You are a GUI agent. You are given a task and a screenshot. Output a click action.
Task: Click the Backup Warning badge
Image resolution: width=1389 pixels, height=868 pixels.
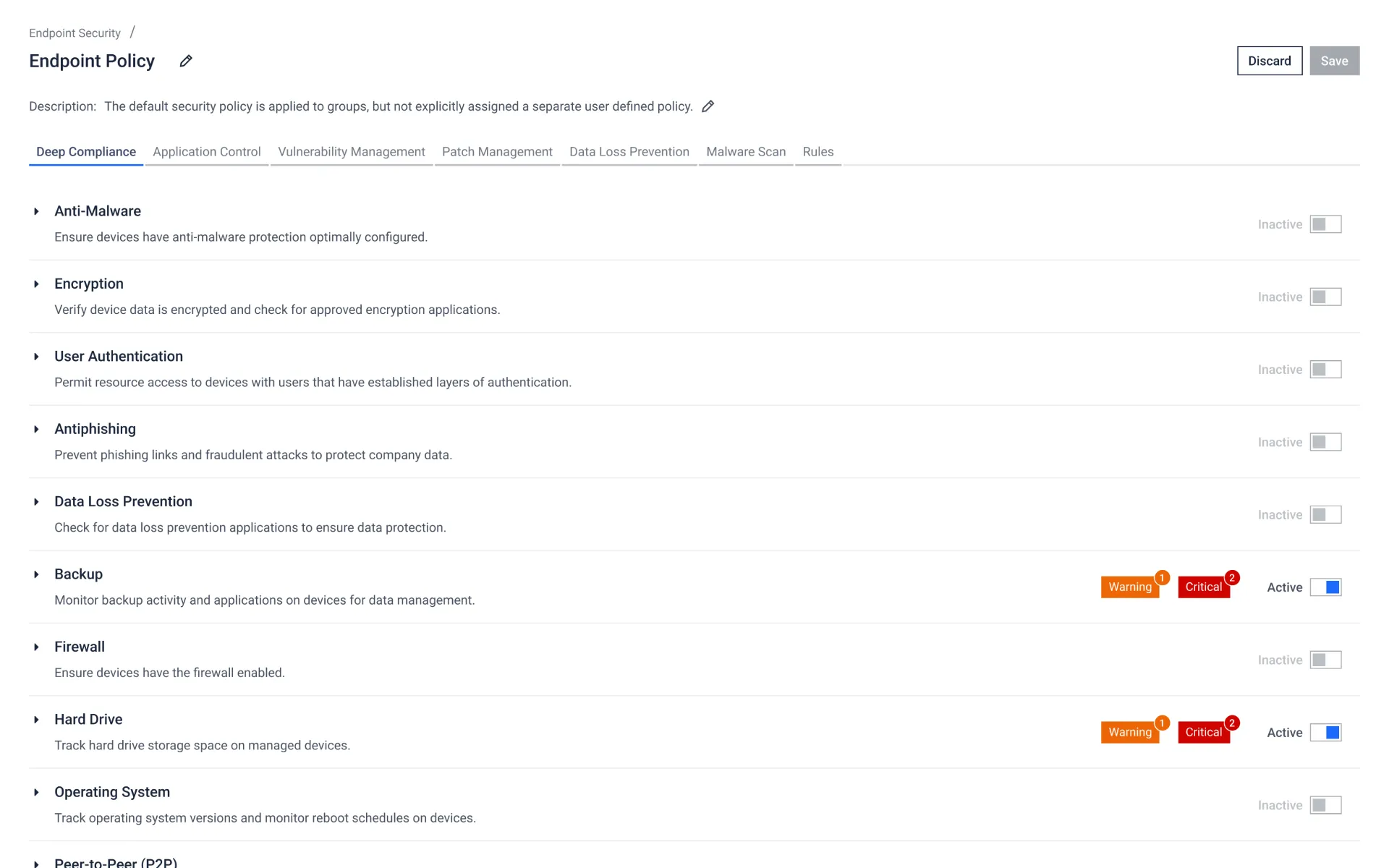(x=1130, y=587)
